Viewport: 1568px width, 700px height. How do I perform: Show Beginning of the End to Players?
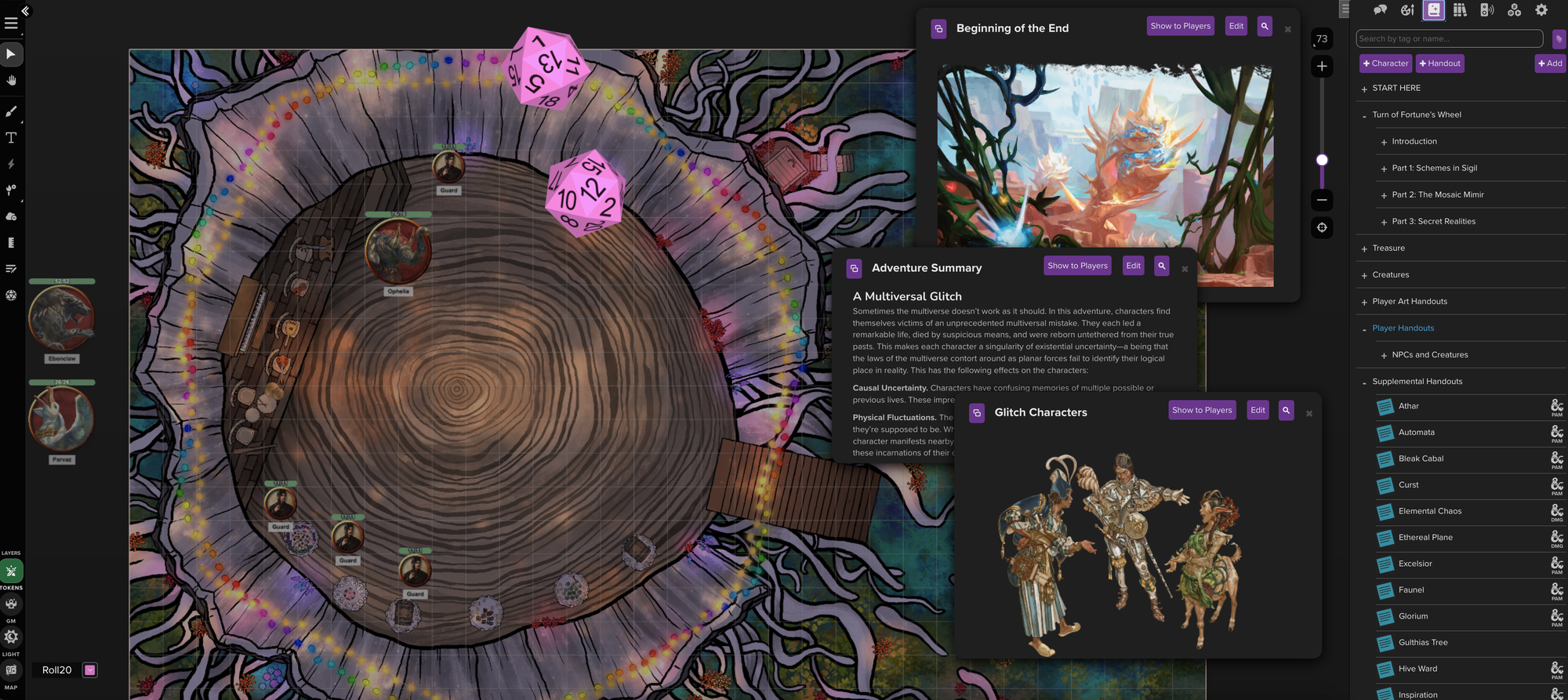(x=1180, y=26)
